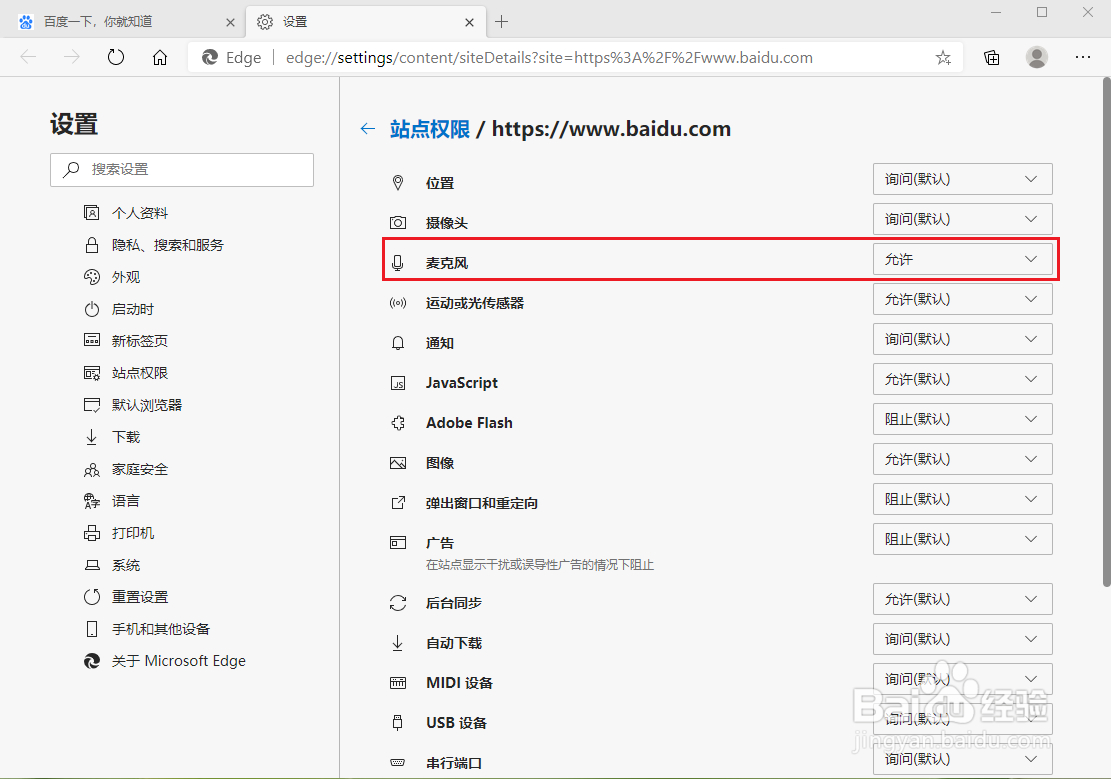
Task: Open the browser more options menu
Action: coord(1083,57)
